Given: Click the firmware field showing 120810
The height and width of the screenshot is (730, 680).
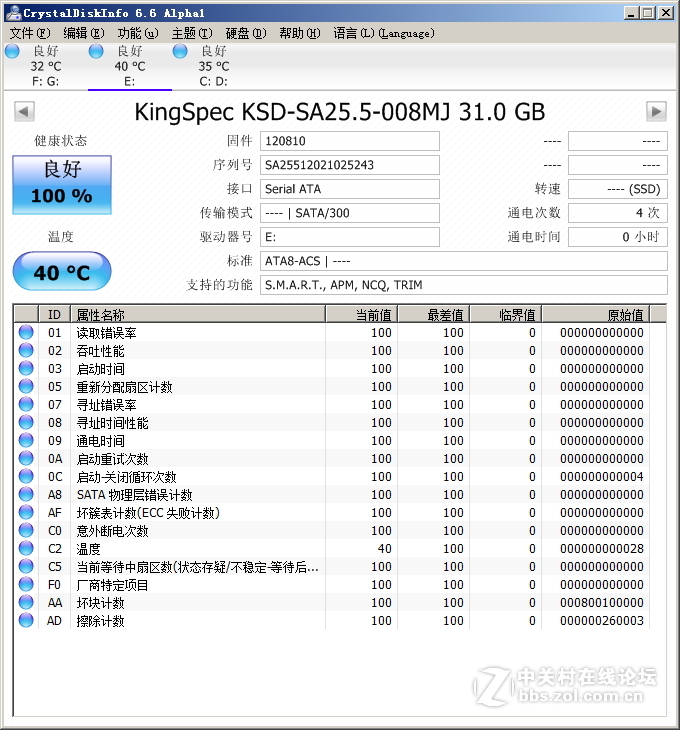Looking at the screenshot, I should click(350, 141).
